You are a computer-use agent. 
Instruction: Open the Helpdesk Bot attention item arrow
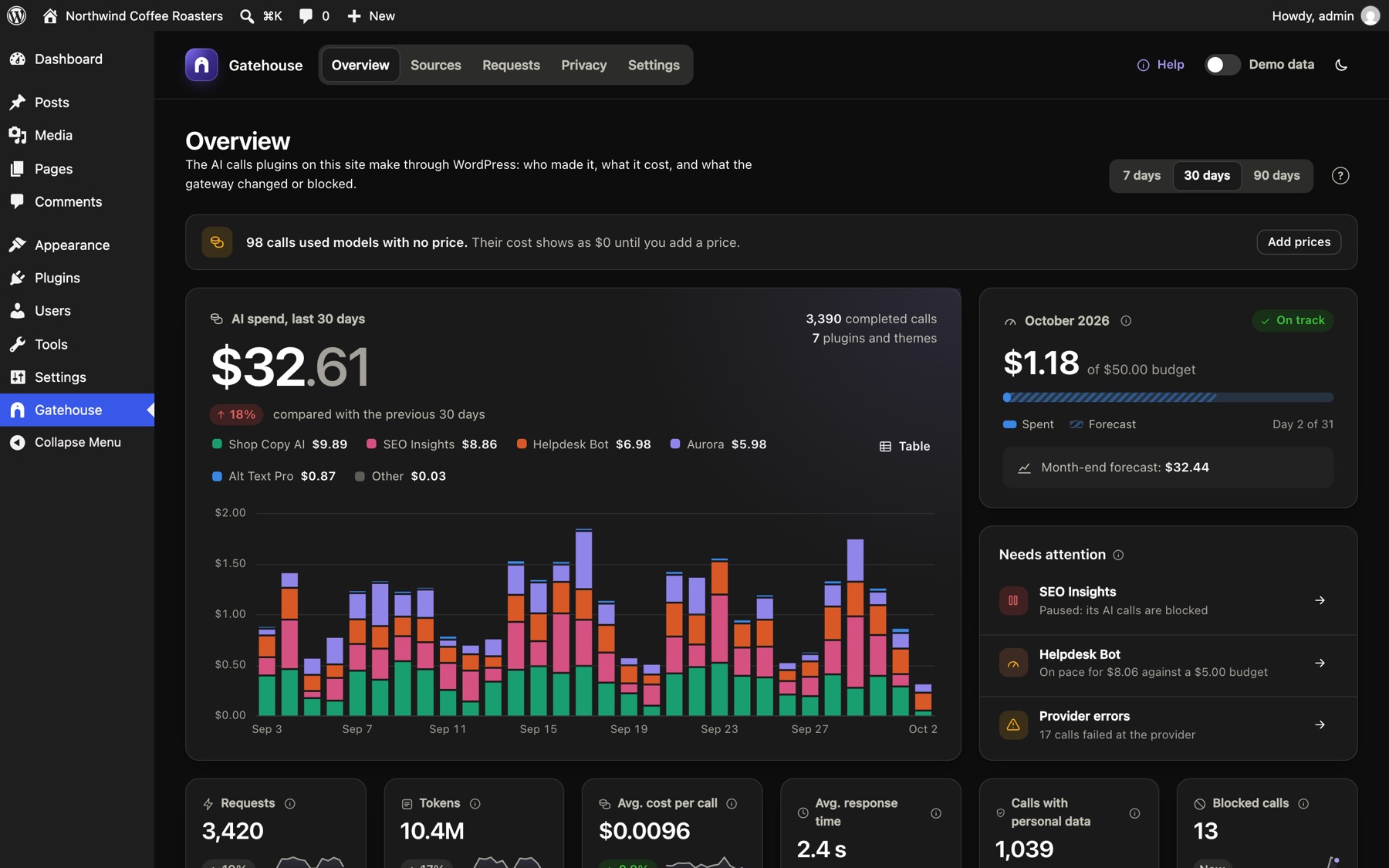[x=1320, y=663]
